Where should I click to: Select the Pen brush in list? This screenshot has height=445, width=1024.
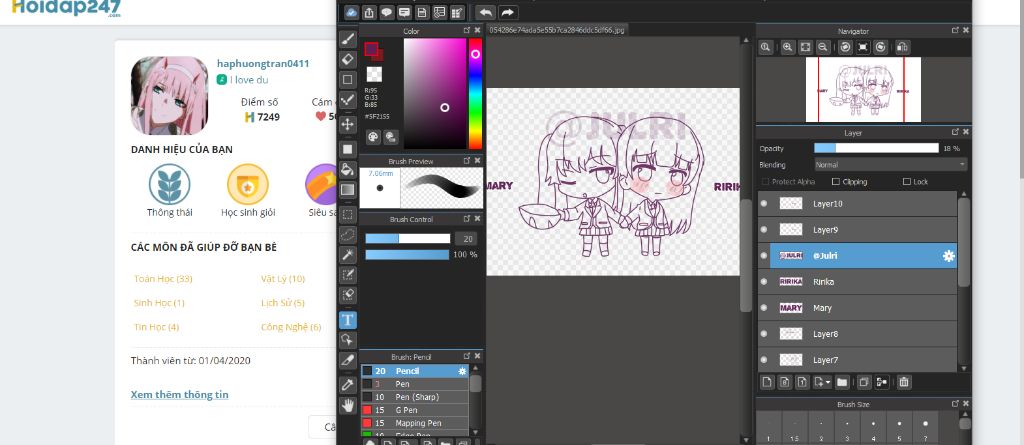(415, 384)
